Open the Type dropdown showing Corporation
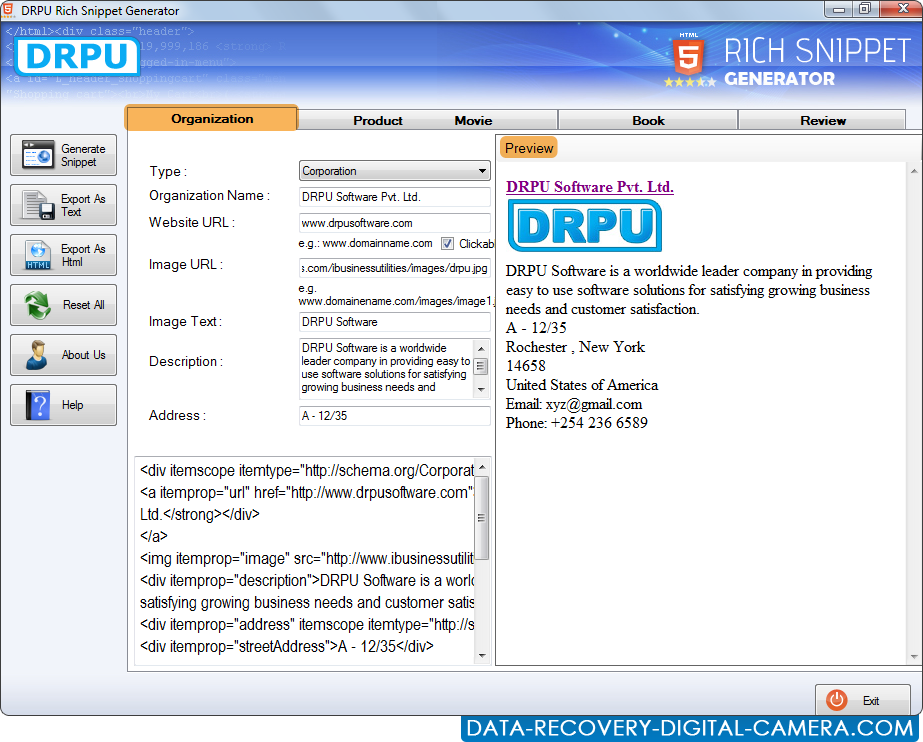This screenshot has height=742, width=923. [394, 171]
